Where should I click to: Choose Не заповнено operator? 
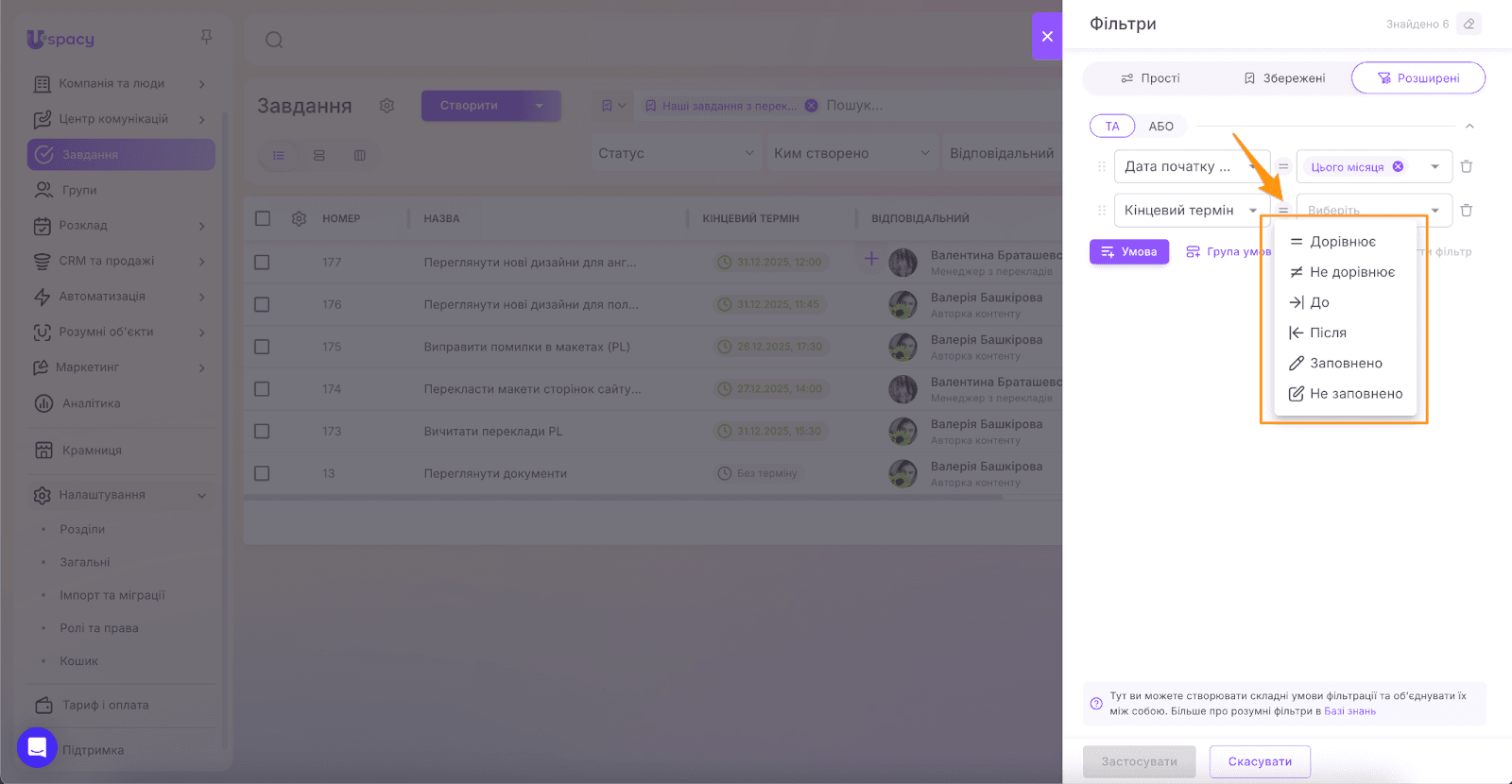(x=1344, y=394)
